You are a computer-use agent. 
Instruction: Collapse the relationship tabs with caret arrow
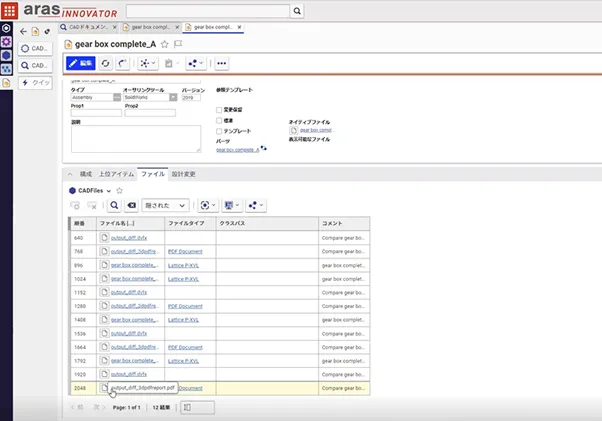point(70,174)
